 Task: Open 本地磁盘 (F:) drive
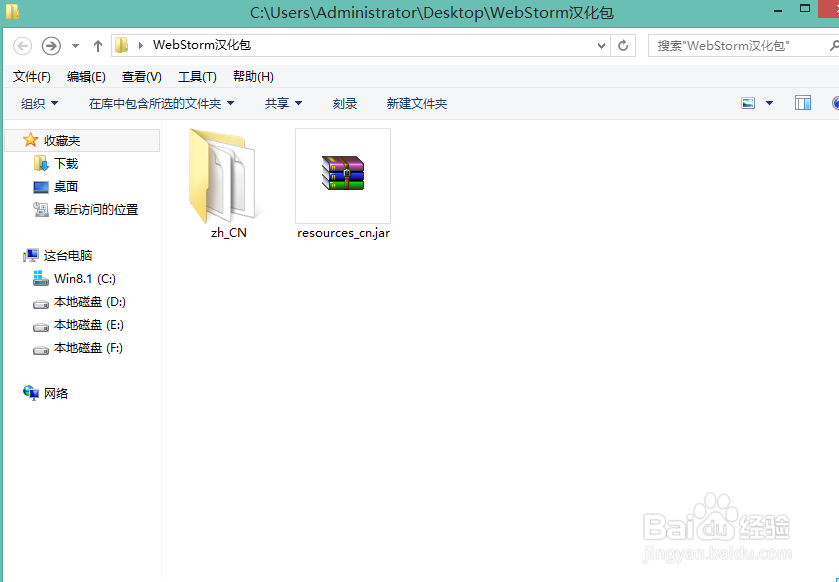click(x=78, y=348)
